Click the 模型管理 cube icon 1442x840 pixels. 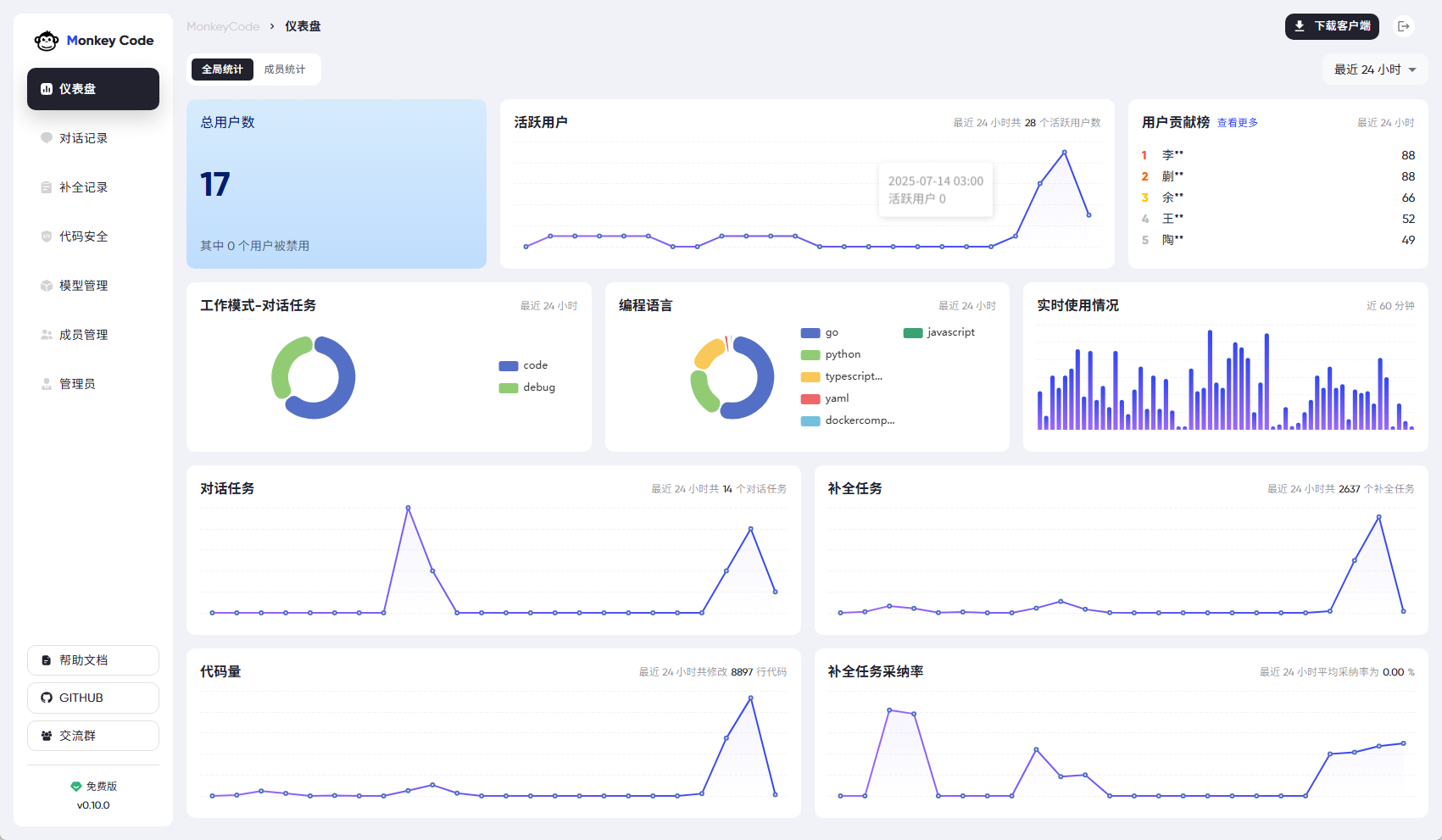[47, 286]
